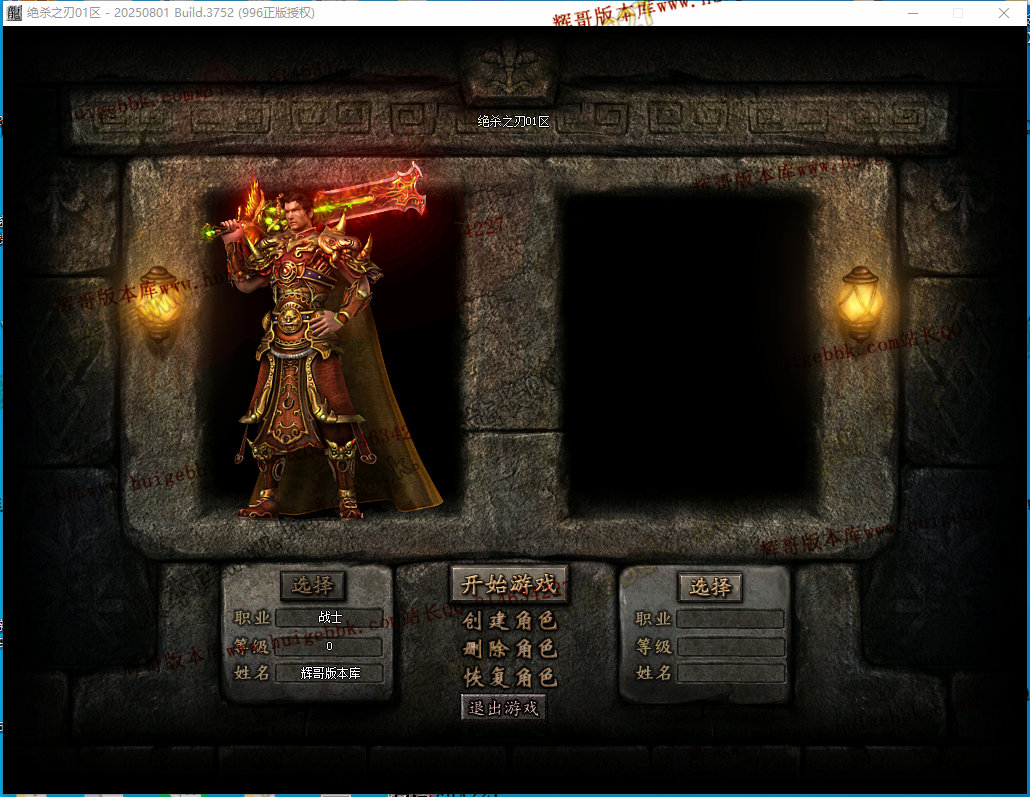This screenshot has height=797, width=1030.
Task: Click the game icon in the title bar
Action: 14,13
